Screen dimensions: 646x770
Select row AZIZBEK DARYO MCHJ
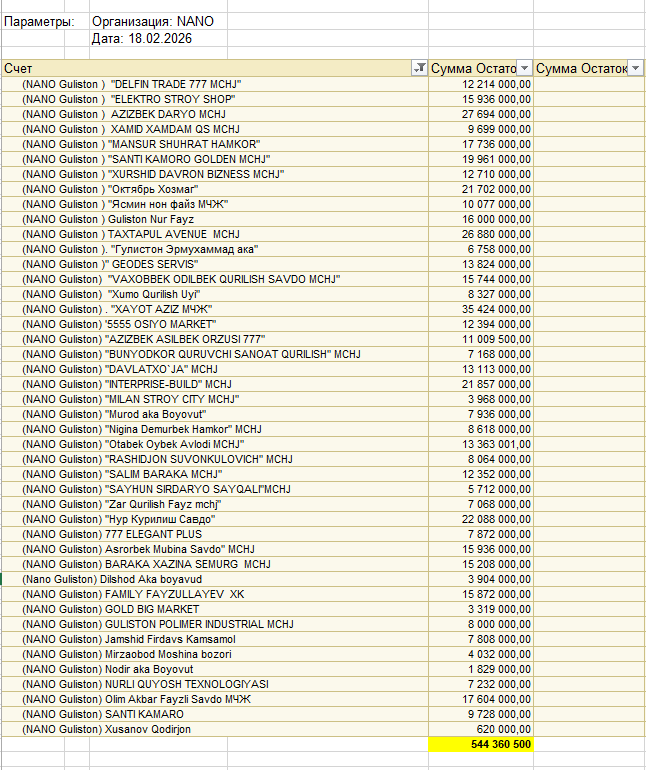click(215, 114)
